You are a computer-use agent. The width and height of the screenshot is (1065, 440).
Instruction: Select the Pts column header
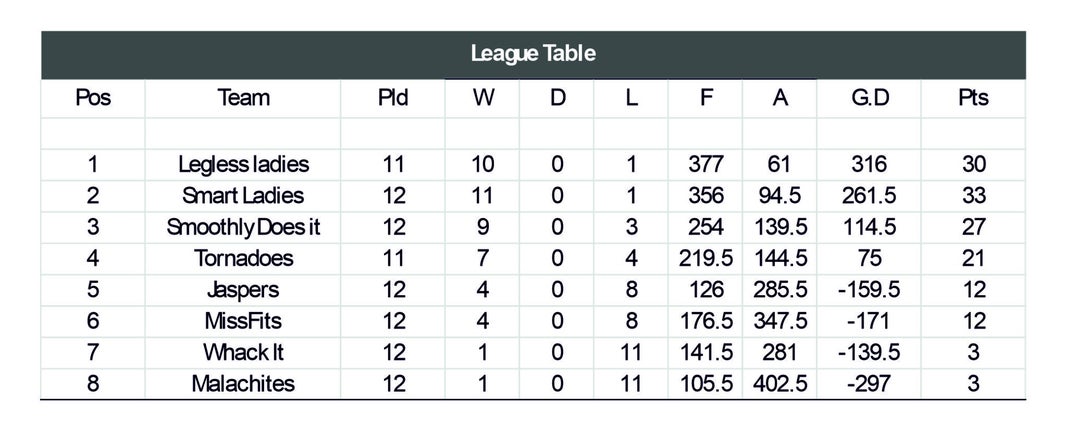(973, 98)
